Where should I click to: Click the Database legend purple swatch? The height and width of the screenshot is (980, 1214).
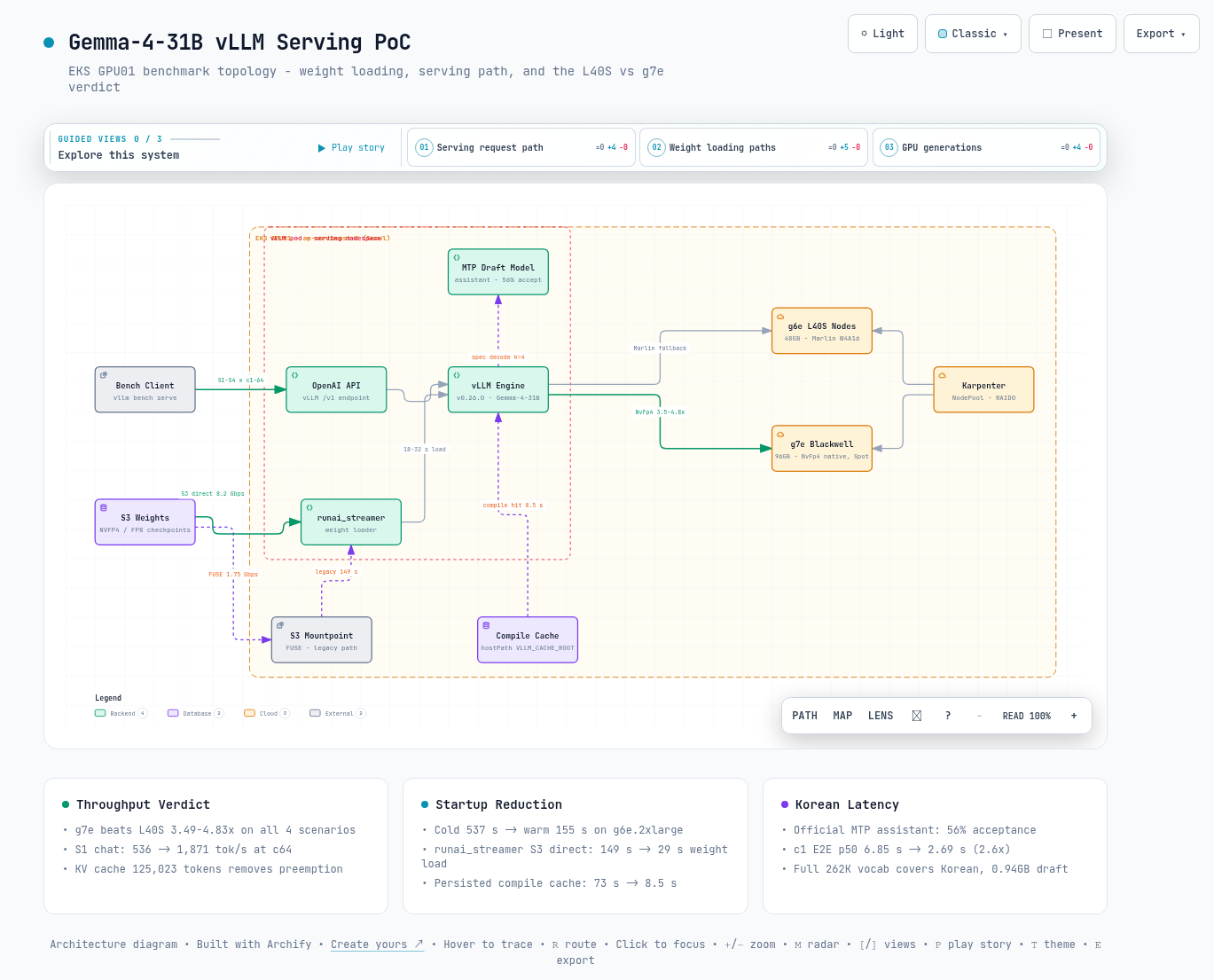pos(173,713)
